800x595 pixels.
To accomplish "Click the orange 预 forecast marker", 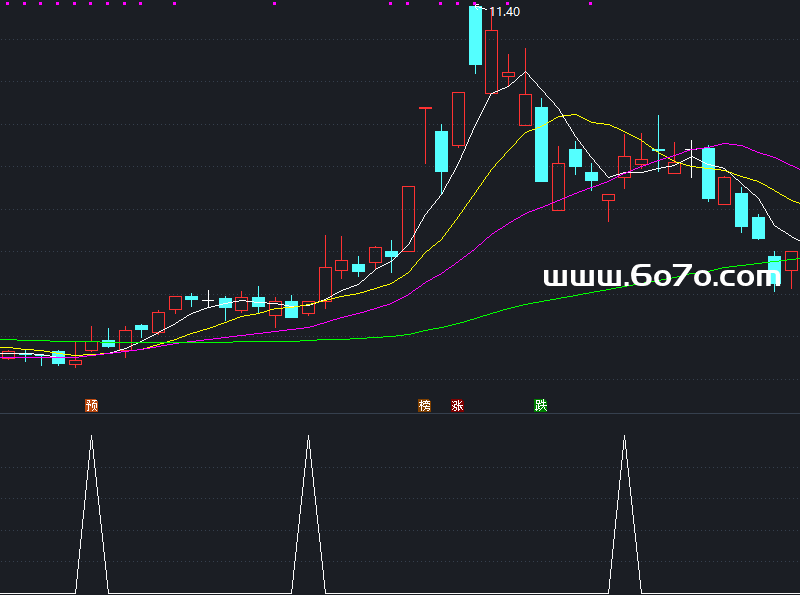I will pyautogui.click(x=92, y=405).
